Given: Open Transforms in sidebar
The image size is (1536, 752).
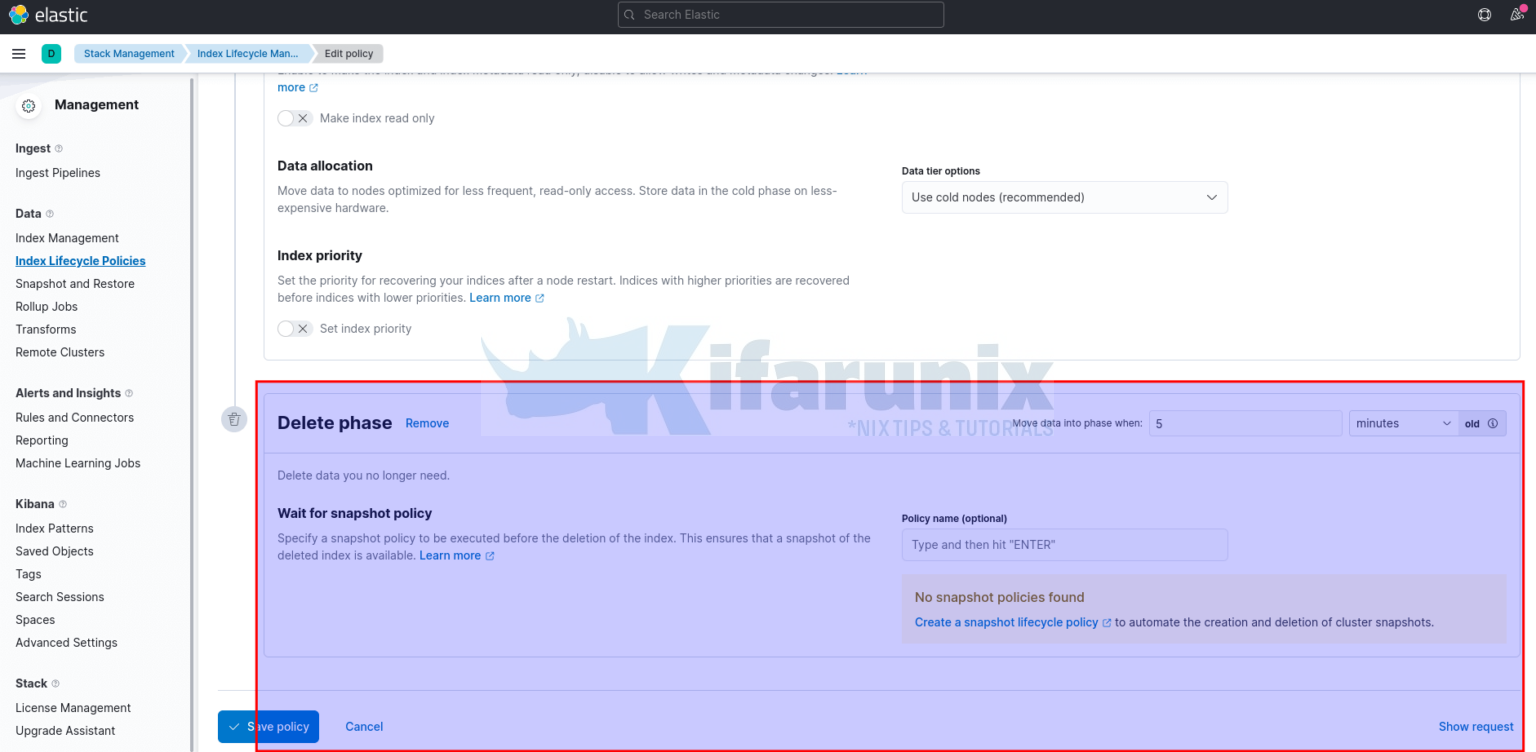Looking at the screenshot, I should [46, 330].
